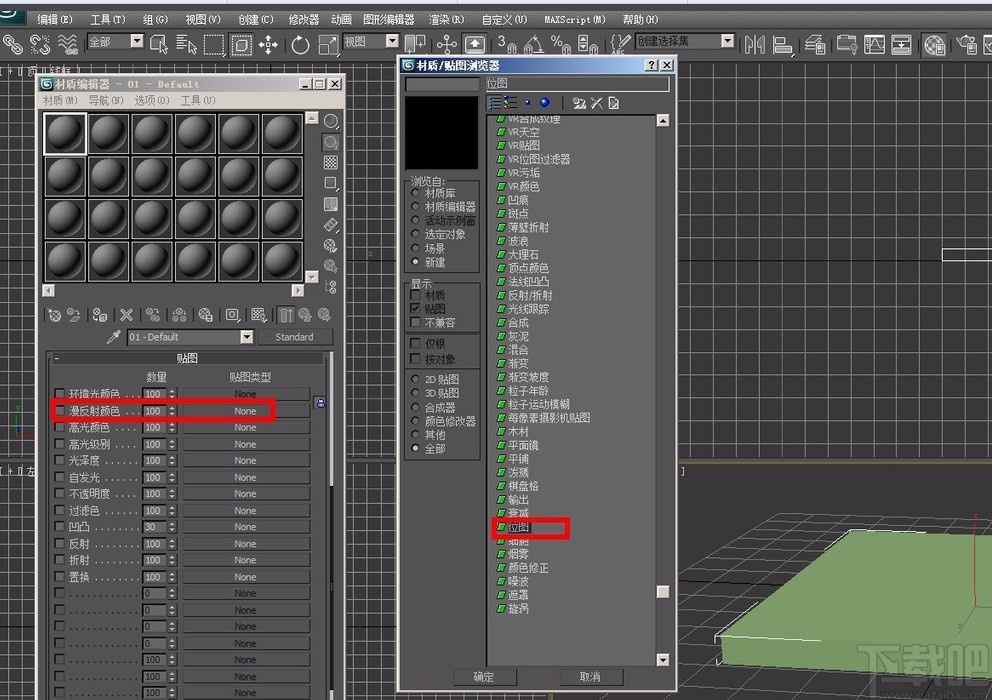This screenshot has width=992, height=700.
Task: Click the 显示最终结果 icon
Action: click(x=287, y=315)
